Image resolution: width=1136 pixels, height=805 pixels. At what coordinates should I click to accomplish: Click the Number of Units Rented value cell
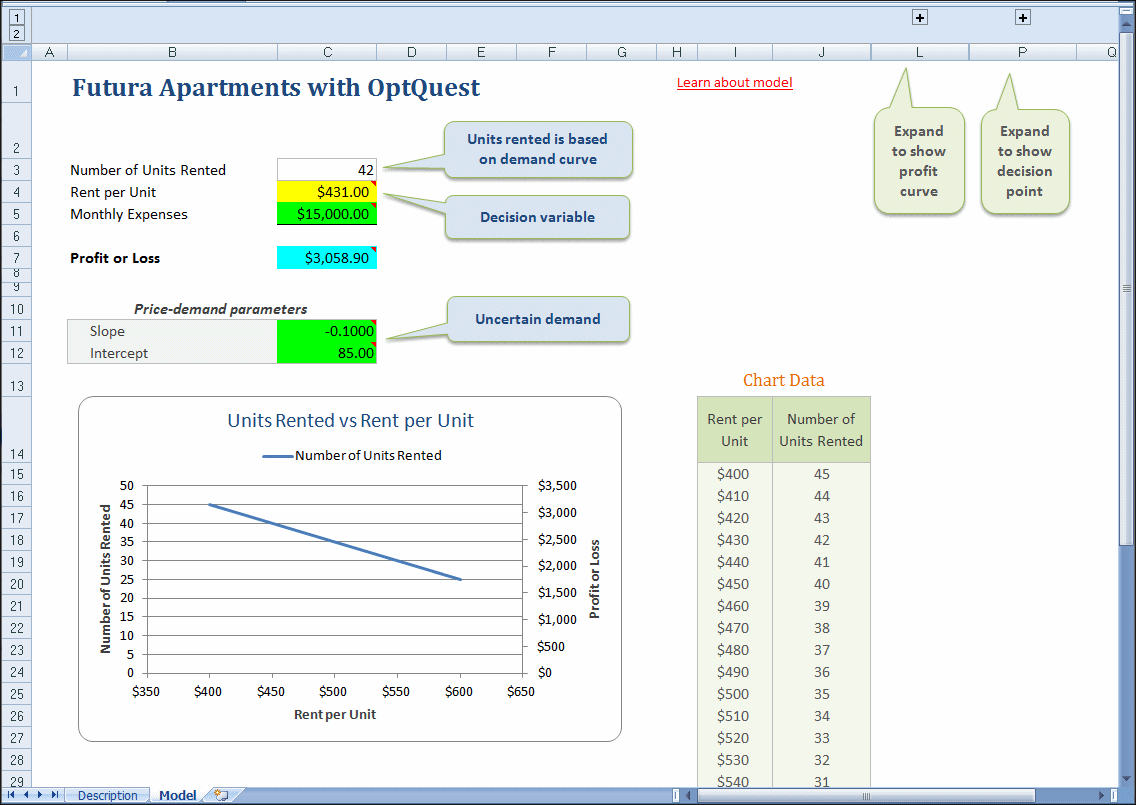pyautogui.click(x=327, y=170)
